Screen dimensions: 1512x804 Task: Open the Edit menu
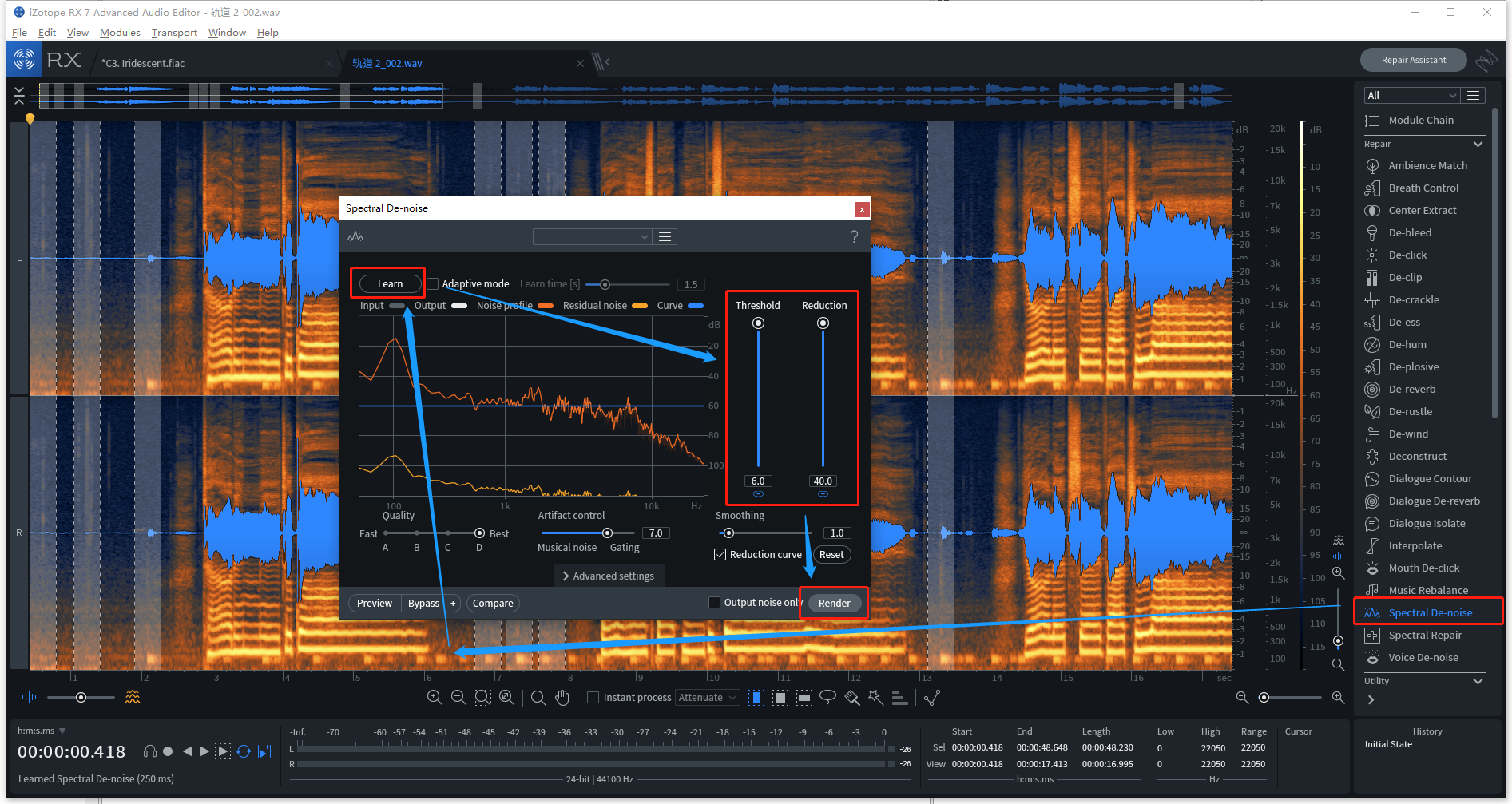click(47, 32)
